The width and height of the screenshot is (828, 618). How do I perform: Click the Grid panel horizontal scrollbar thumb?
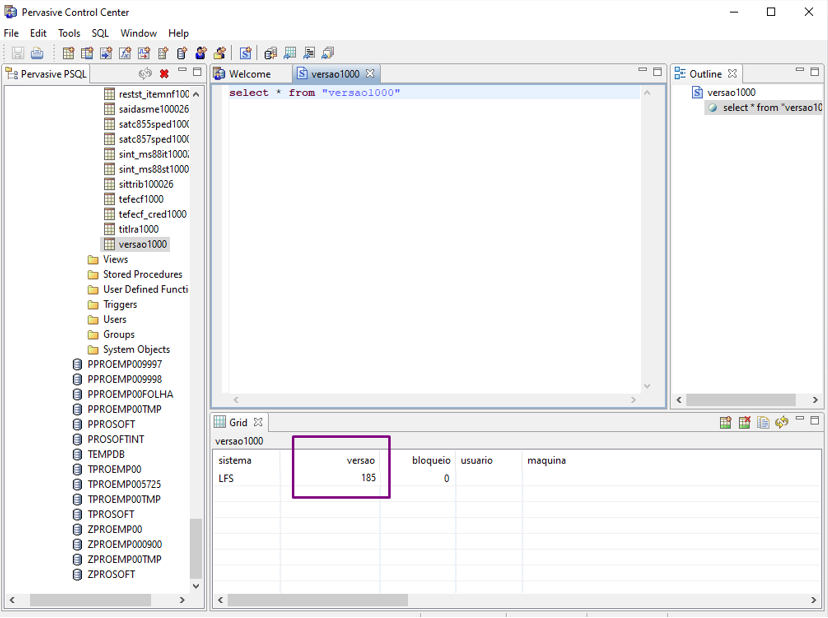(317, 600)
